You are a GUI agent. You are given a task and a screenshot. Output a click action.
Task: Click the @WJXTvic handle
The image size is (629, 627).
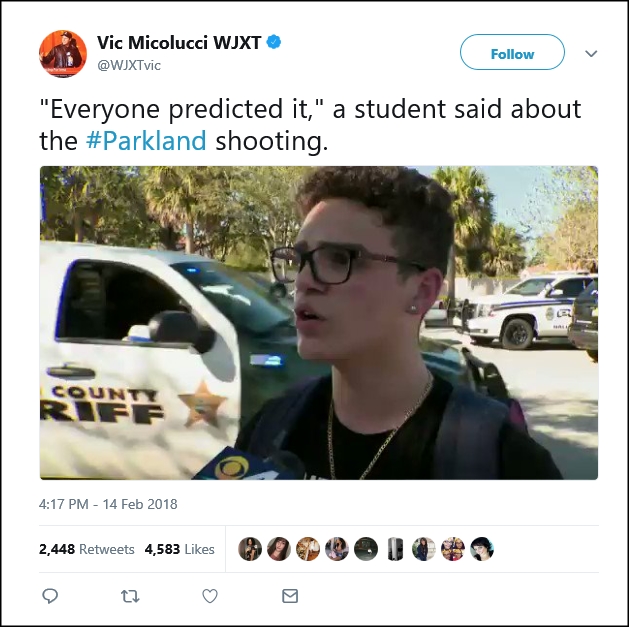tap(129, 65)
